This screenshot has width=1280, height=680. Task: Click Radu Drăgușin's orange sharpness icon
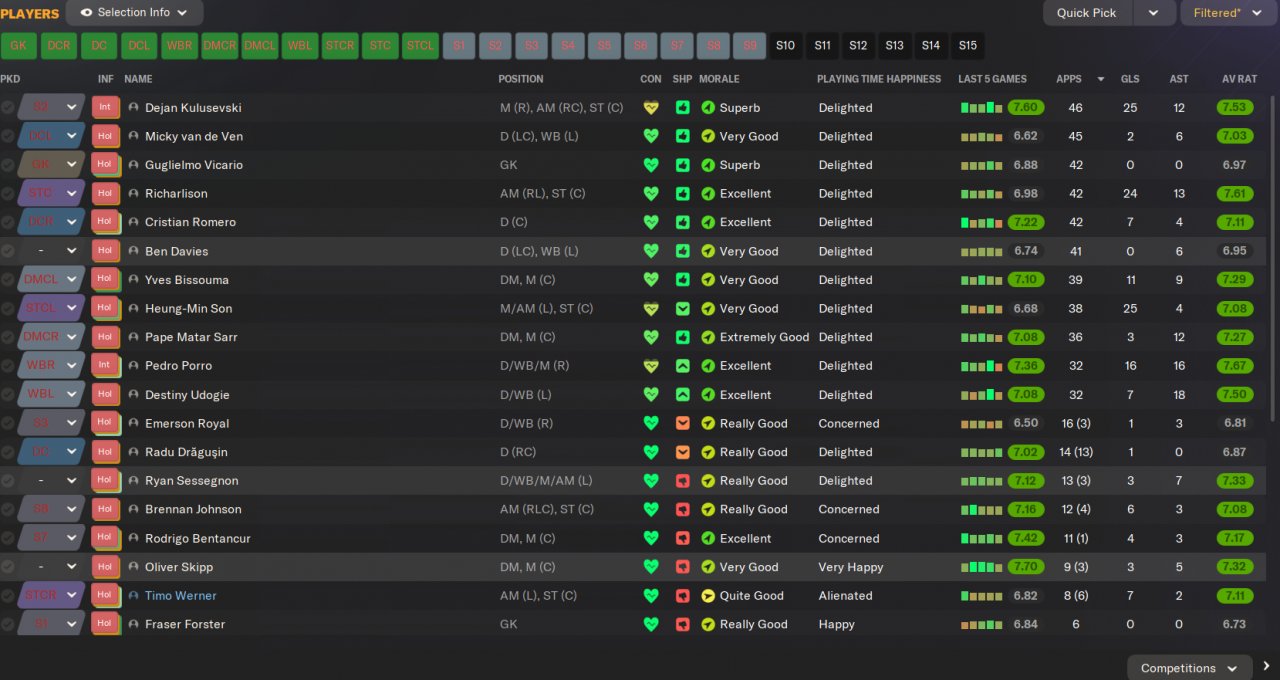[x=683, y=452]
